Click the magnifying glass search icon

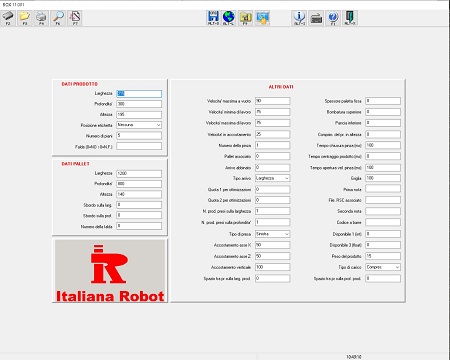[x=58, y=18]
